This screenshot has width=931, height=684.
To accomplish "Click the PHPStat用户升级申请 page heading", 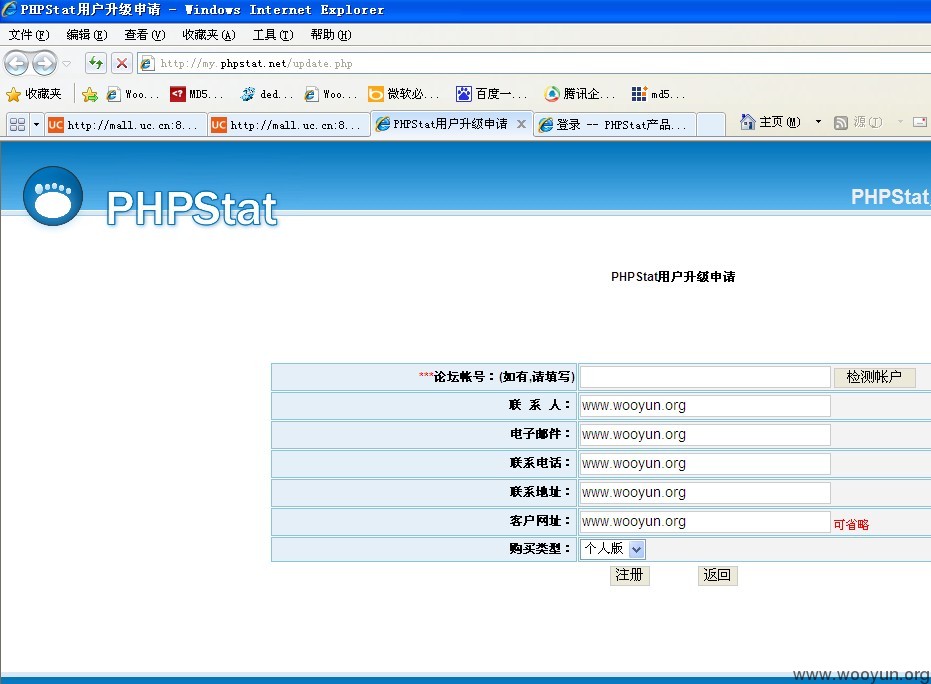I will [673, 277].
